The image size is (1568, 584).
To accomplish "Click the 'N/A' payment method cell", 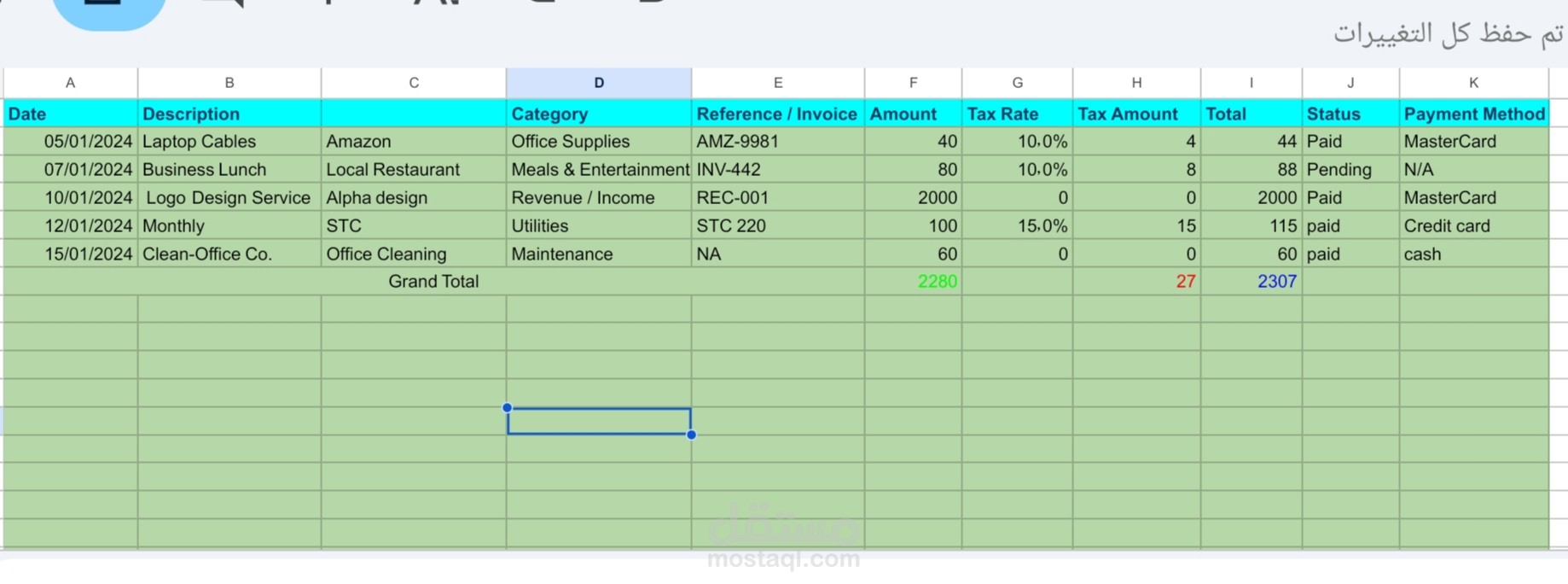I will pos(1474,170).
